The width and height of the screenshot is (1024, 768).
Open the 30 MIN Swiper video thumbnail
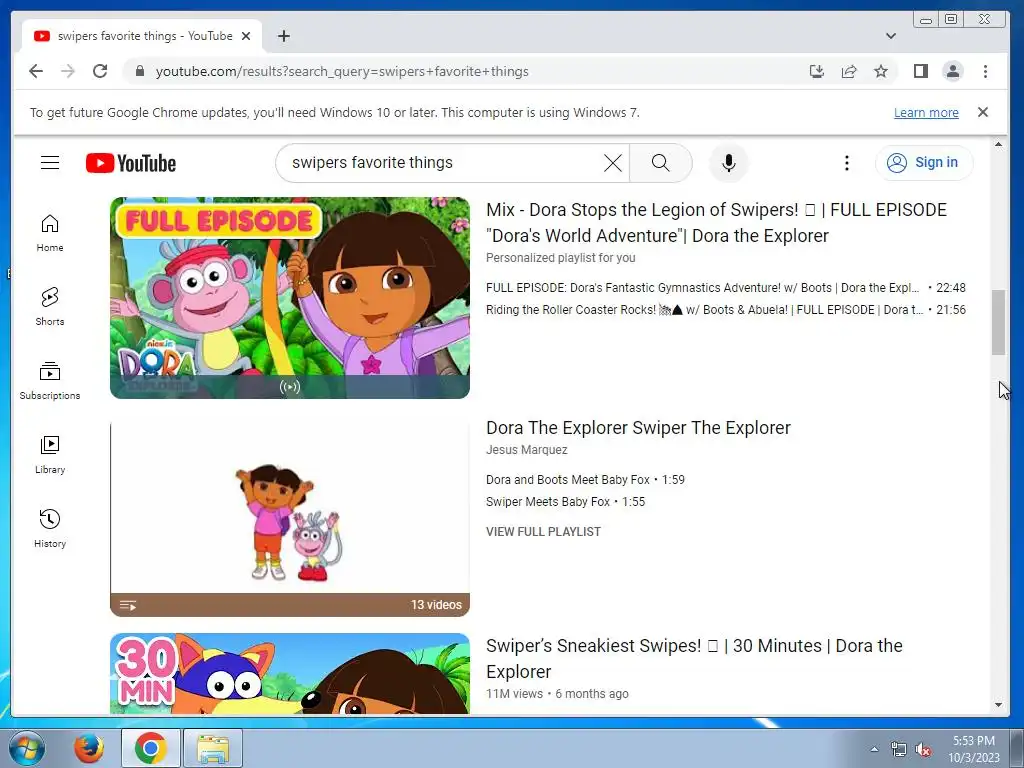[x=290, y=673]
